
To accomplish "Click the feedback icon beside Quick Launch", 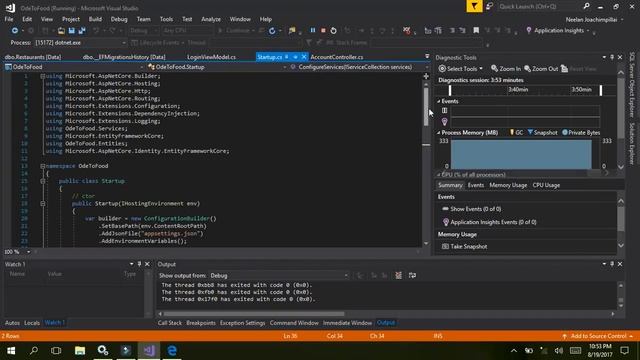I will 489,7.
